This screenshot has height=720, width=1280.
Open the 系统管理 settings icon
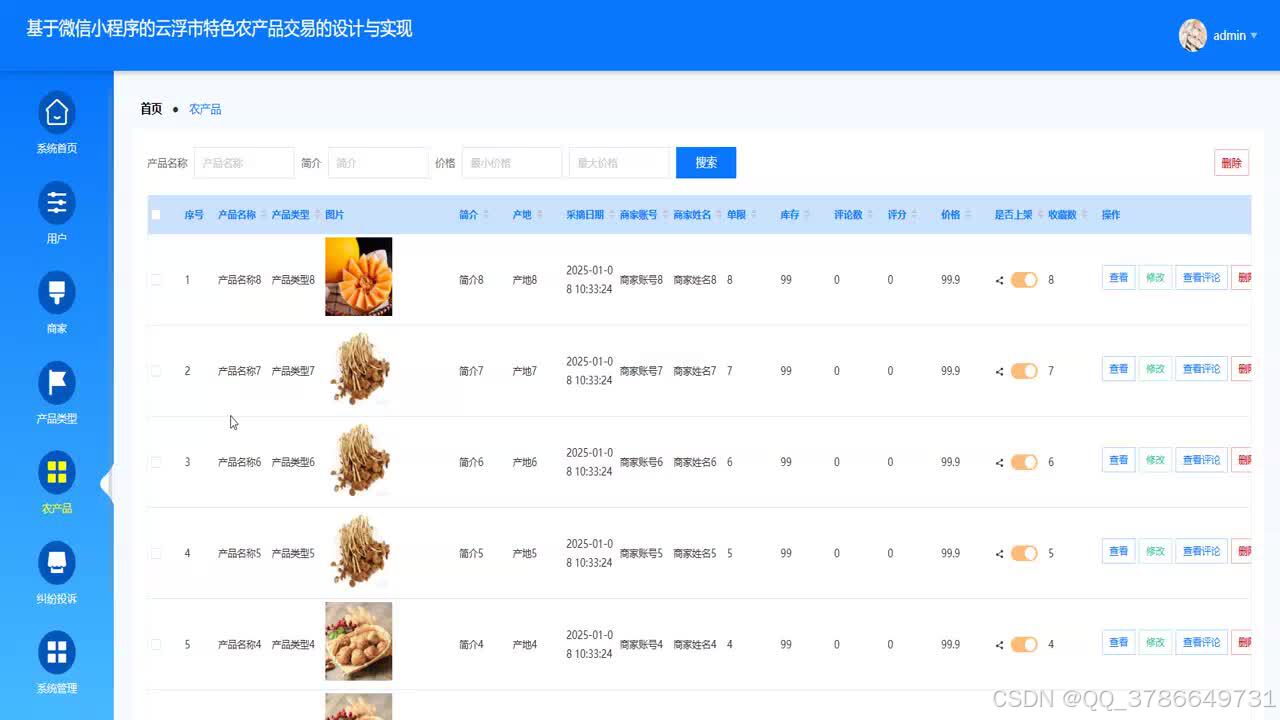point(57,653)
